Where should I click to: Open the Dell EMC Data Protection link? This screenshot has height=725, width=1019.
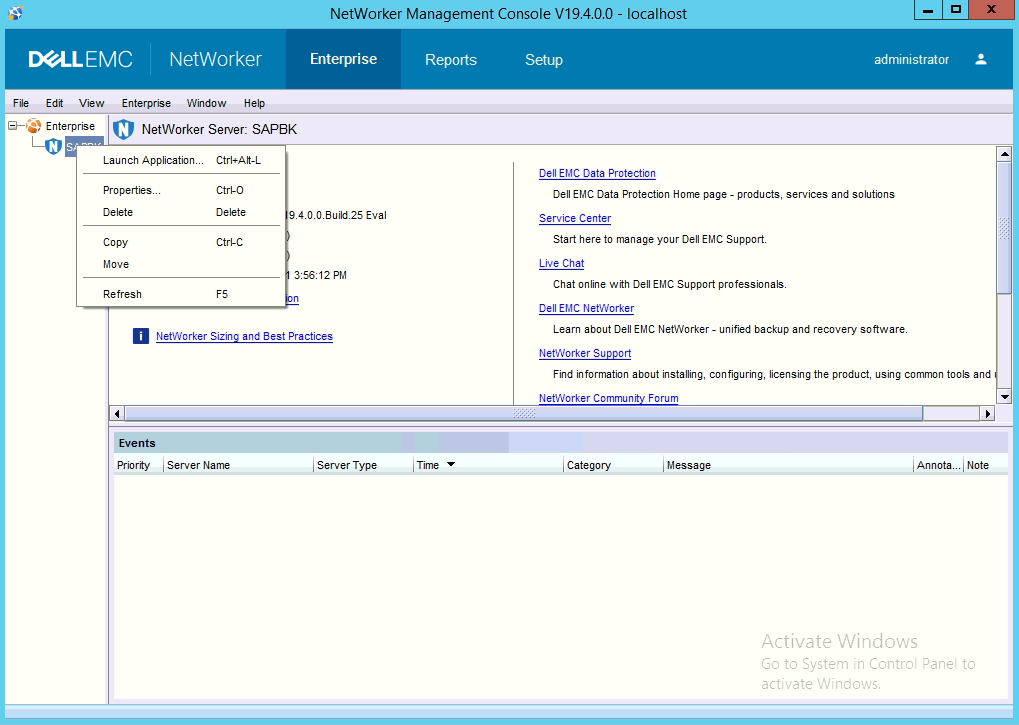point(597,173)
